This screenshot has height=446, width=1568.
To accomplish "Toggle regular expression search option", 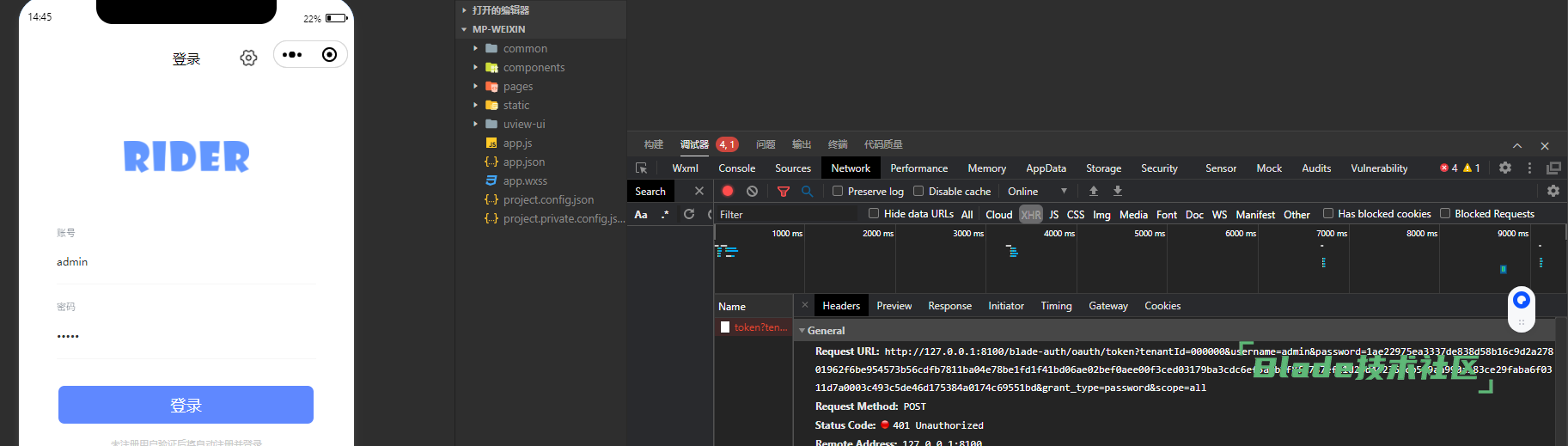I will pos(665,214).
